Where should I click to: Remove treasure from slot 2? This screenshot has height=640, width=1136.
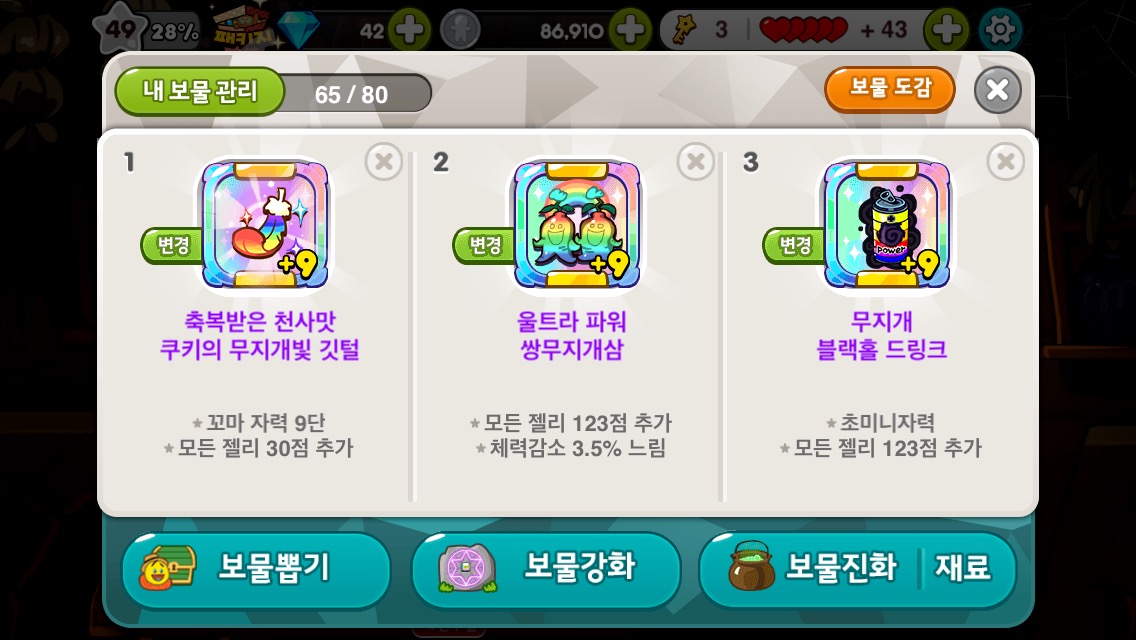tap(696, 161)
